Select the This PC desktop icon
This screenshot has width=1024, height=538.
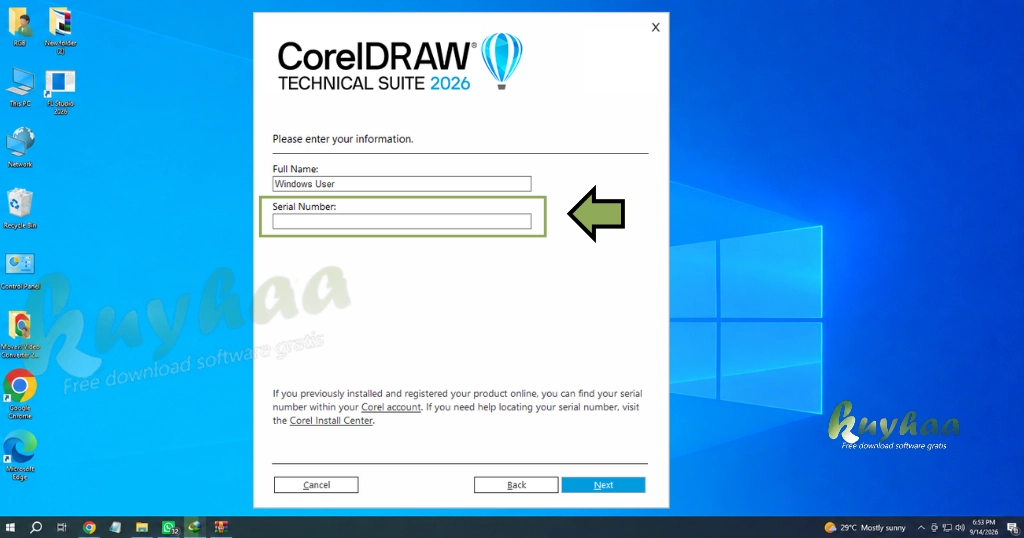point(20,87)
